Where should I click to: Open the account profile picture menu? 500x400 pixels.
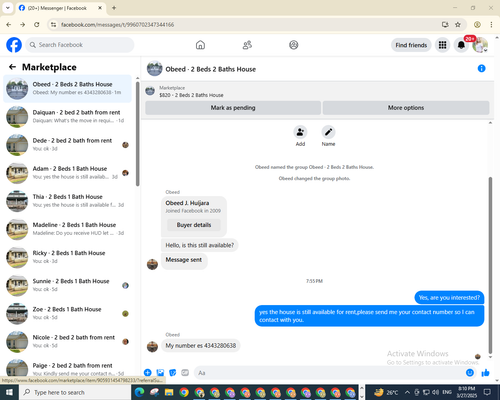click(480, 45)
